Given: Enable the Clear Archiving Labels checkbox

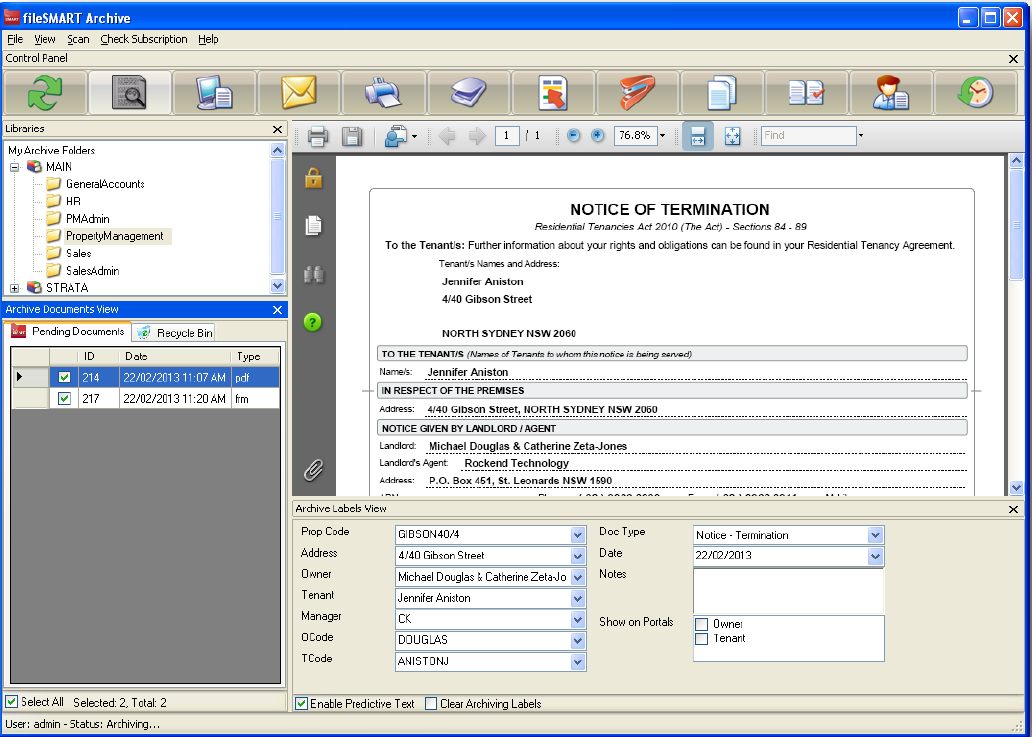Looking at the screenshot, I should (431, 704).
